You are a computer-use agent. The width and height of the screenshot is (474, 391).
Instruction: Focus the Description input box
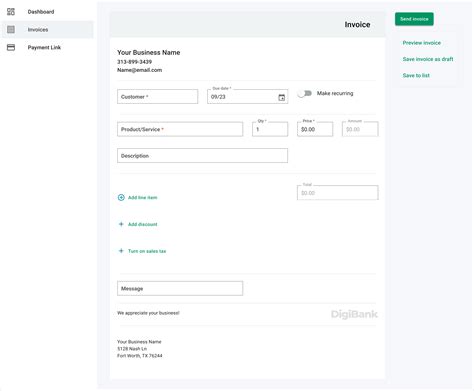[x=202, y=156]
